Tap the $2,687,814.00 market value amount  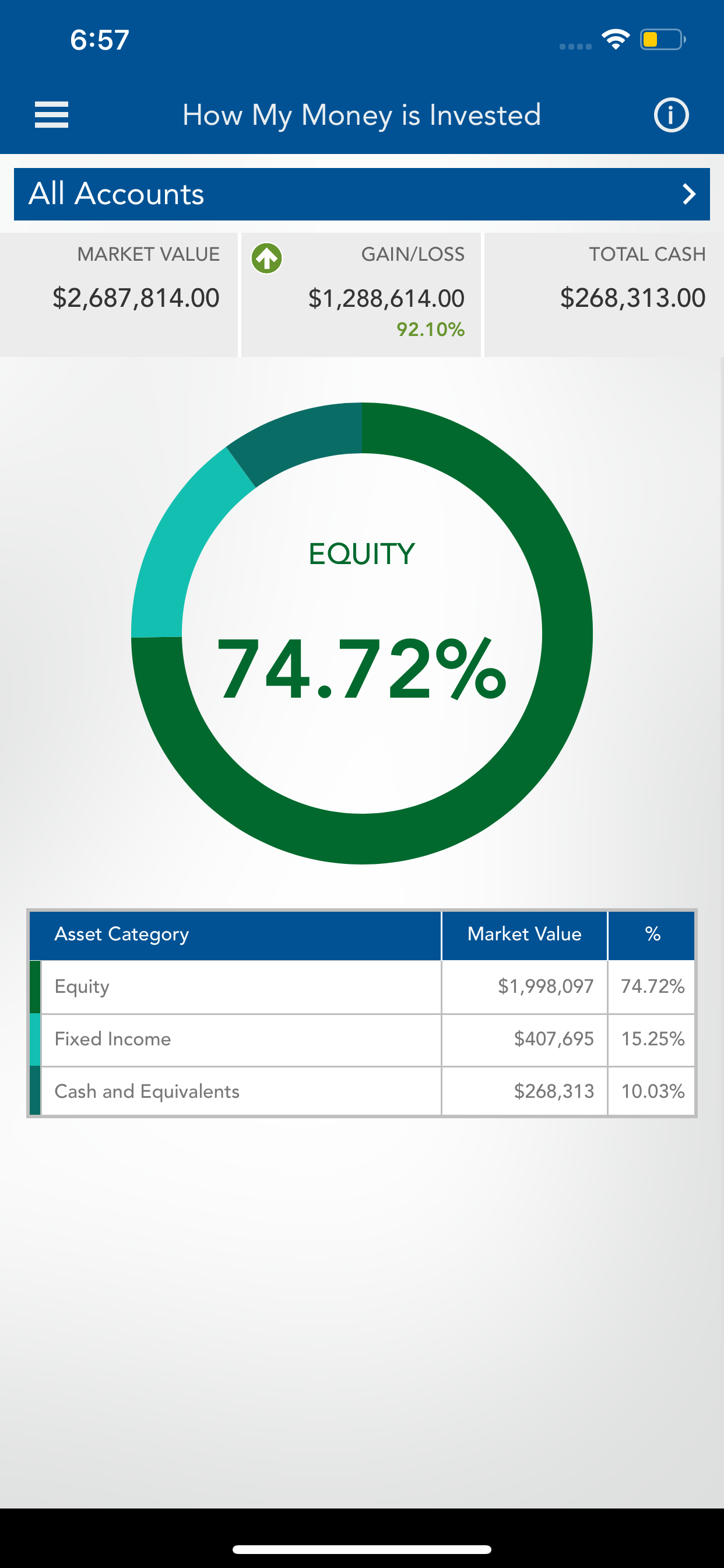pyautogui.click(x=136, y=298)
